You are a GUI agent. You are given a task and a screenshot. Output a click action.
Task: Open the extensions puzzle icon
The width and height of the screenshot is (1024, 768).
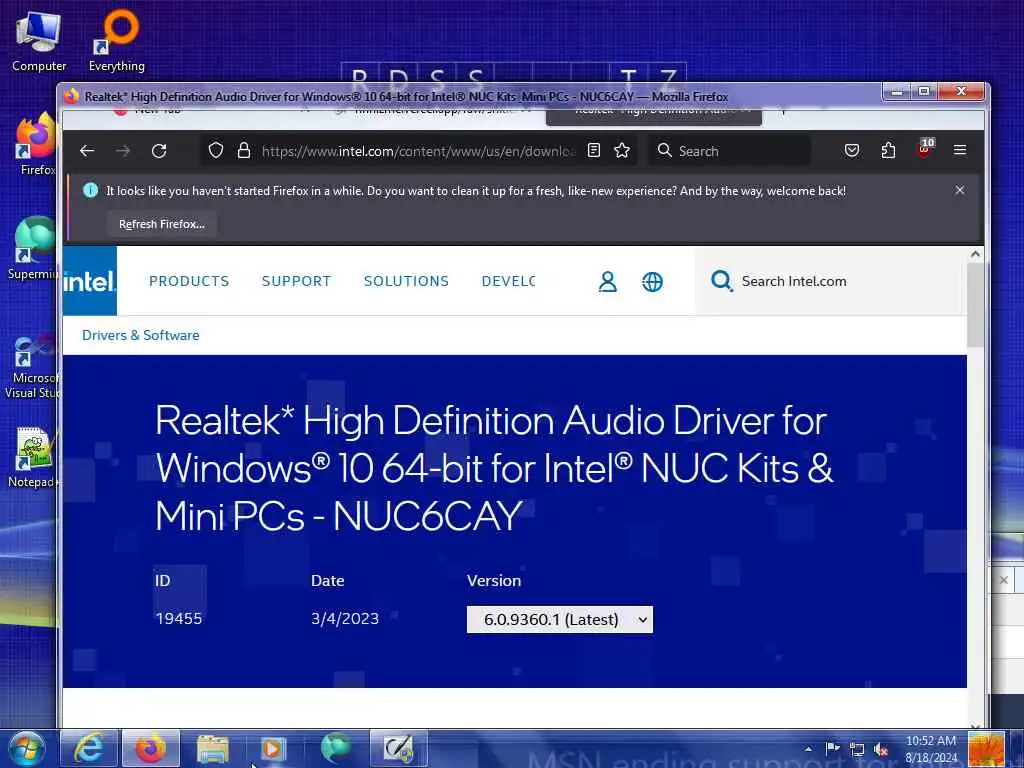click(888, 151)
